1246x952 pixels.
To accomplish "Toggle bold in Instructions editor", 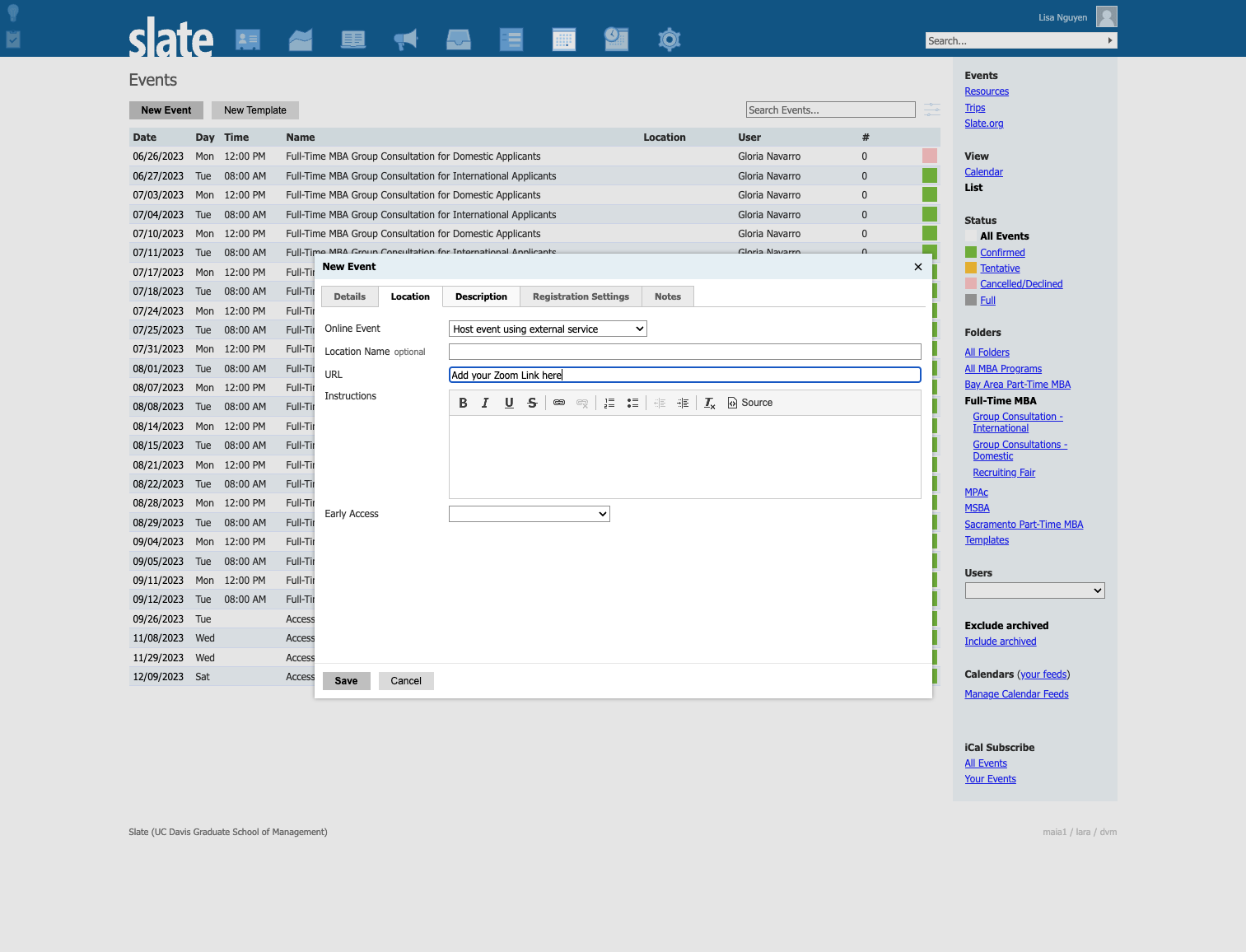I will tap(463, 403).
